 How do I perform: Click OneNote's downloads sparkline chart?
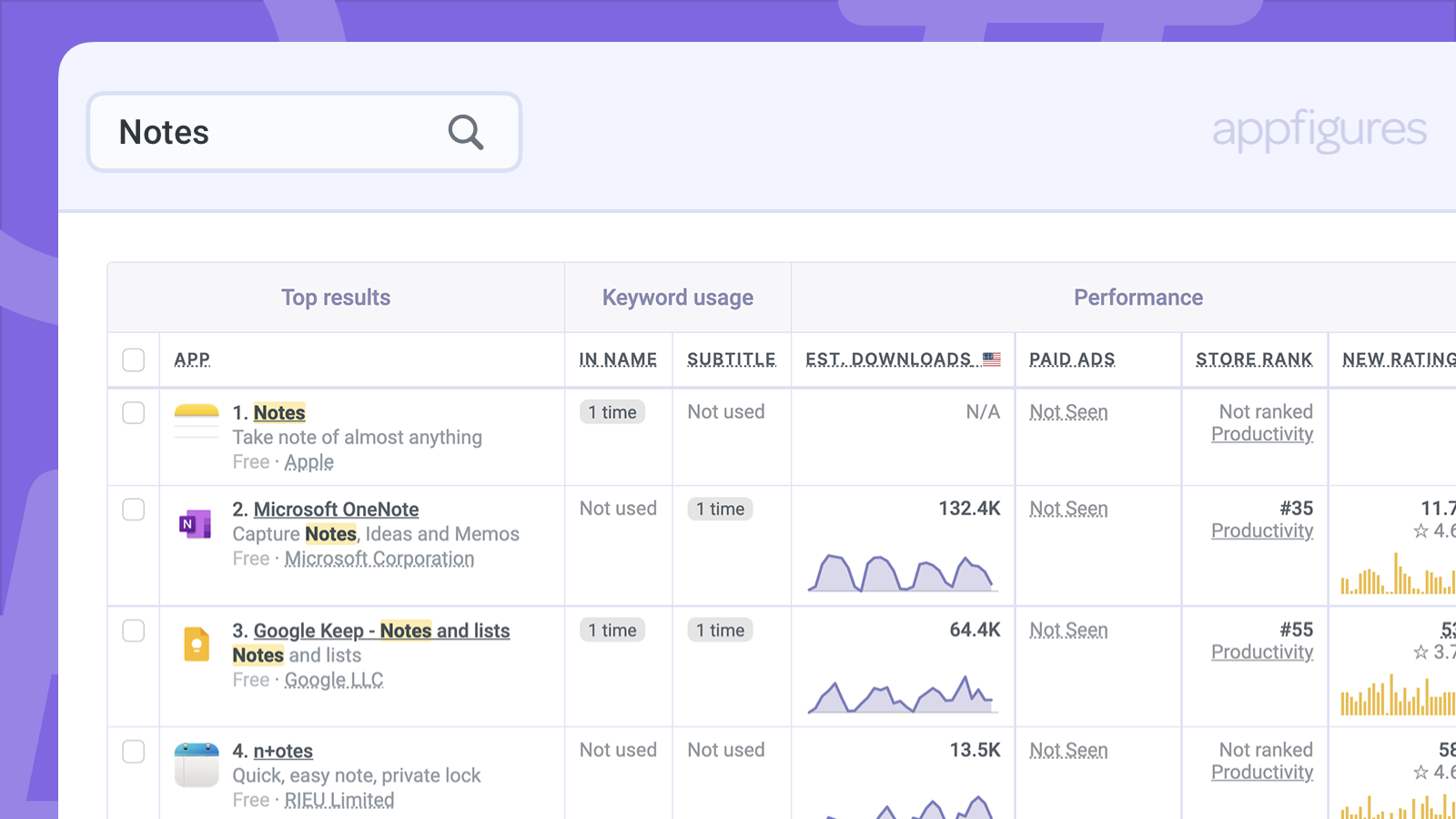click(x=903, y=571)
